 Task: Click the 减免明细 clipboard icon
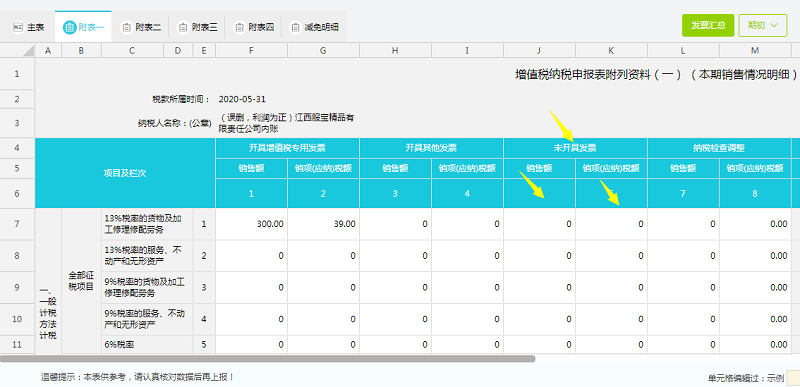295,27
